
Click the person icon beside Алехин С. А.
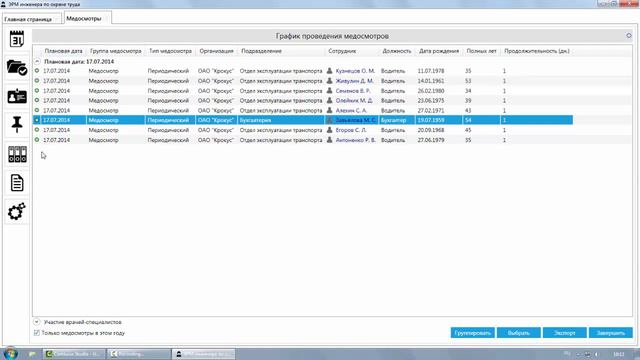pos(329,110)
